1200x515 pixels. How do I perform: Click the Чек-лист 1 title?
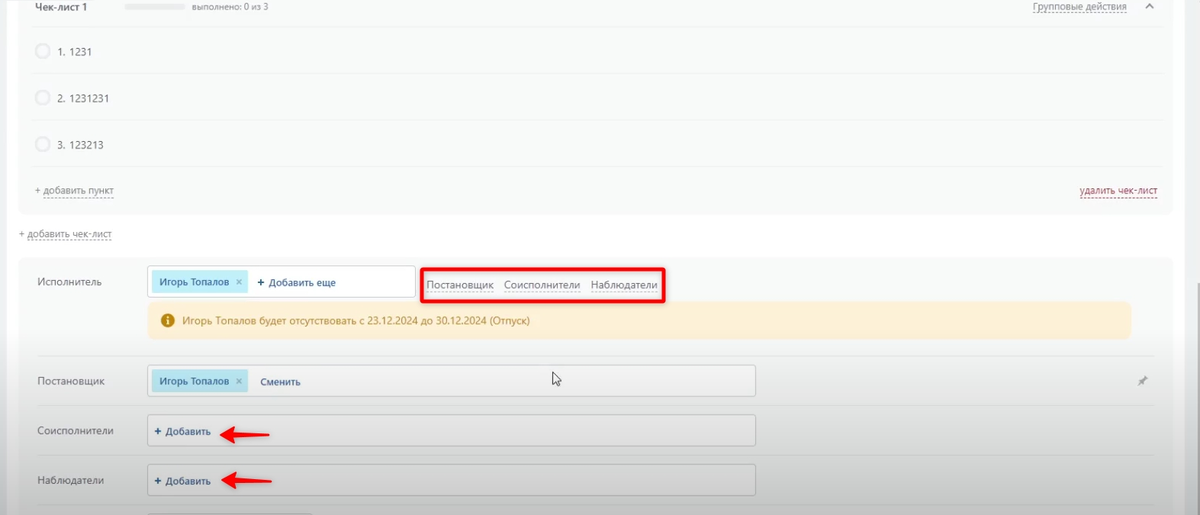tap(61, 7)
